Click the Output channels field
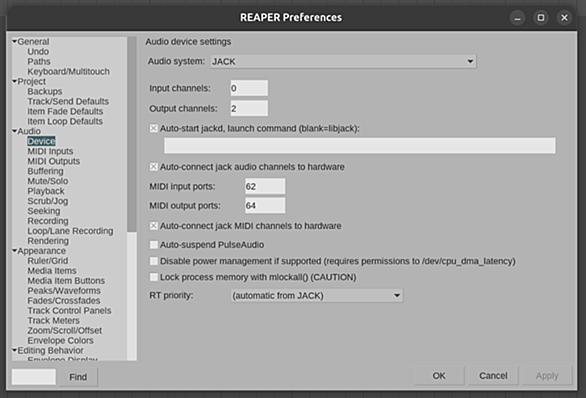 (x=249, y=108)
